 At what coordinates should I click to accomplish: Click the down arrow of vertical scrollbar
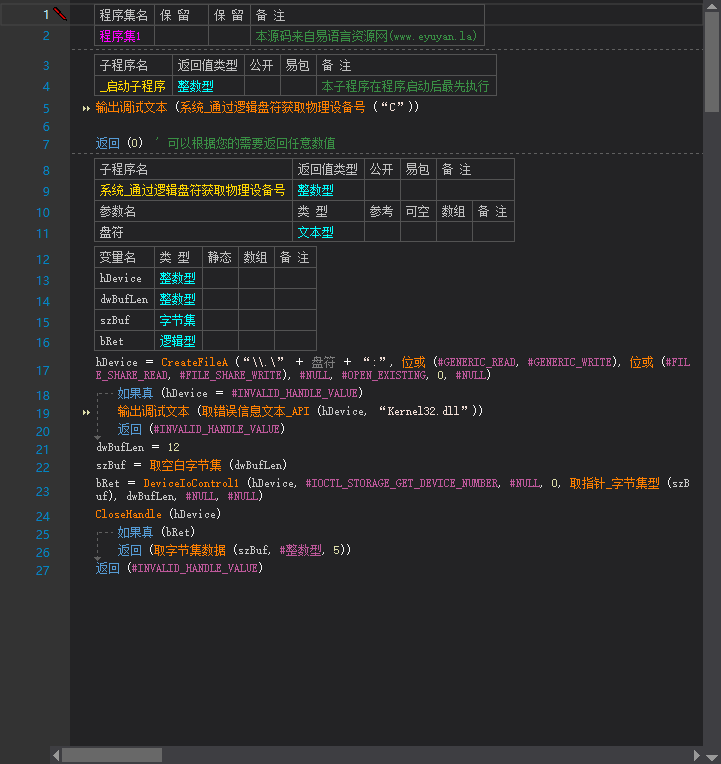click(712, 757)
